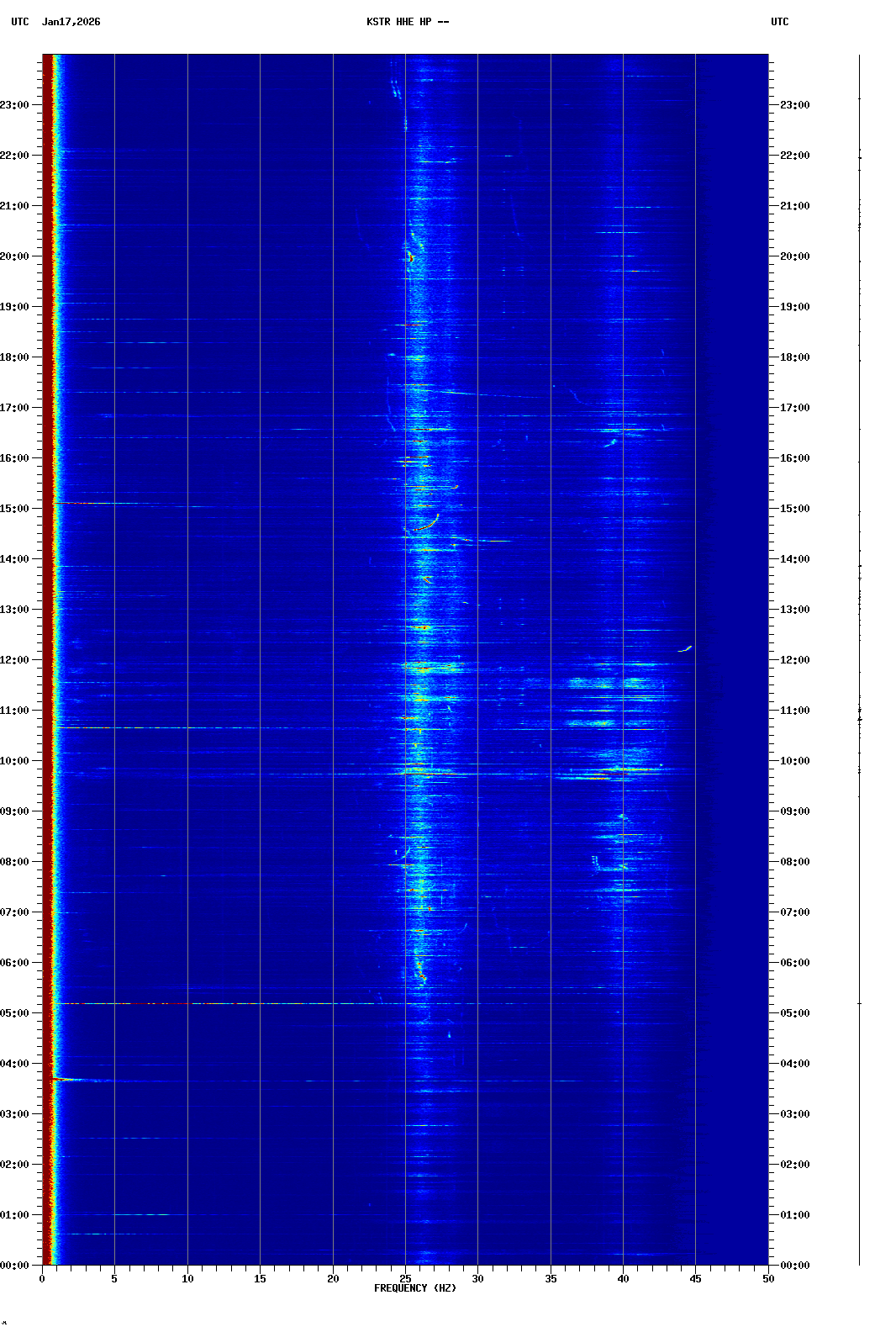Click the right-axis 02:00 time label

(794, 1165)
